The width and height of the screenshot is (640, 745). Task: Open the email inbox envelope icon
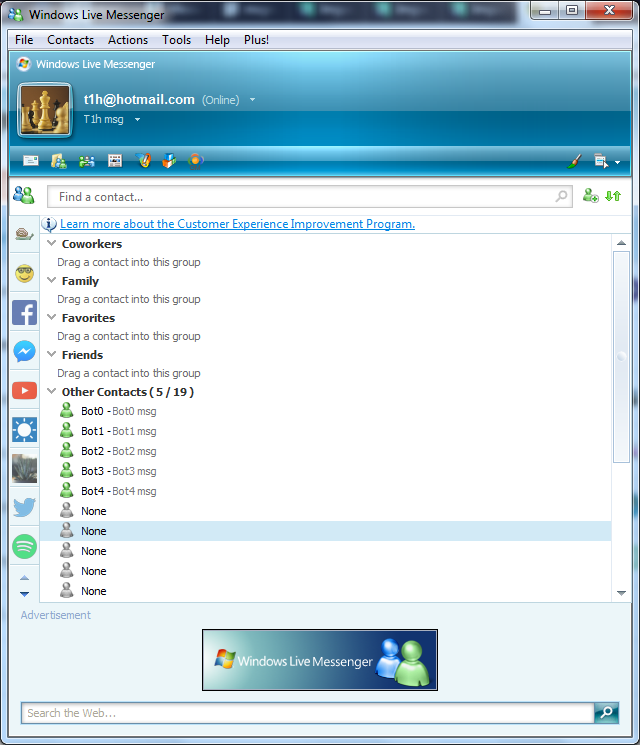(x=31, y=161)
